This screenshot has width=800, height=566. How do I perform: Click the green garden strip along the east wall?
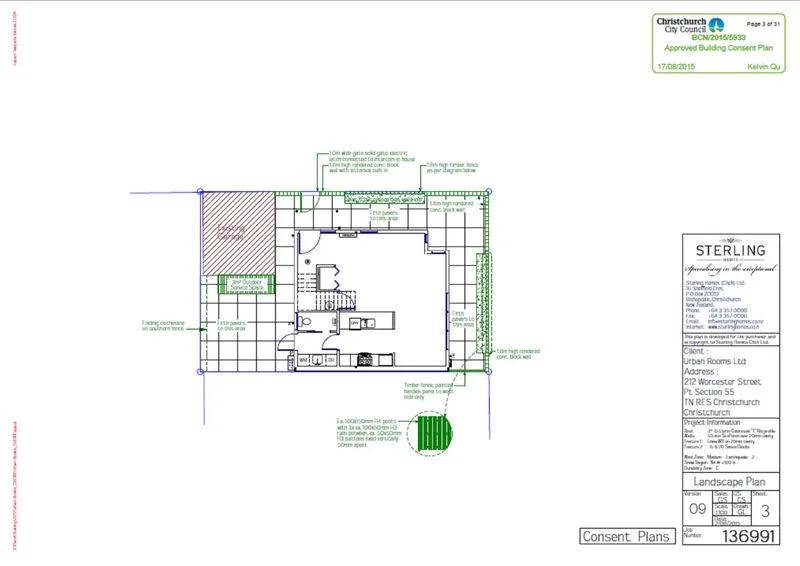click(x=482, y=303)
